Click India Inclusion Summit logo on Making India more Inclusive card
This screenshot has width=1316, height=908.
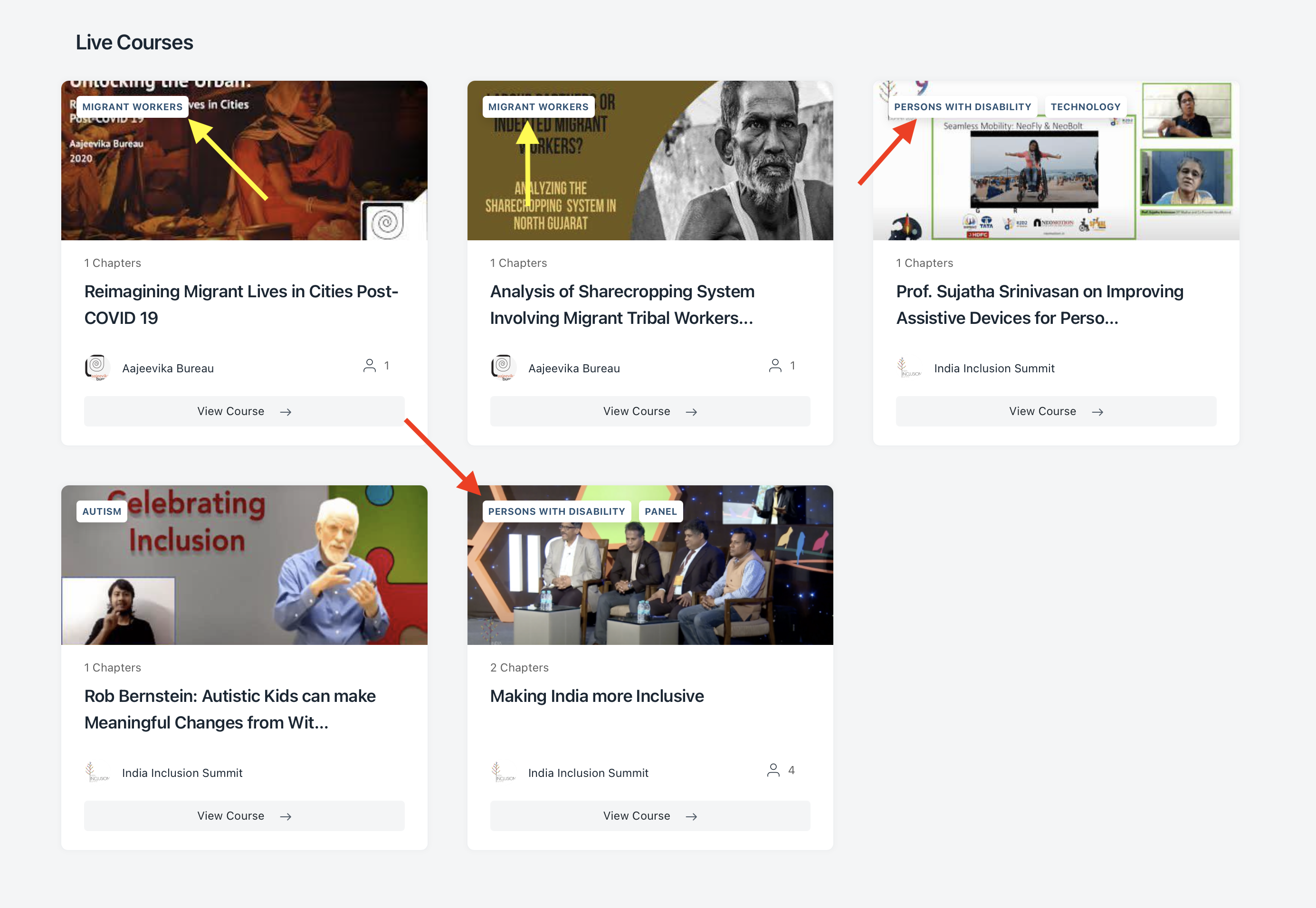click(x=503, y=772)
